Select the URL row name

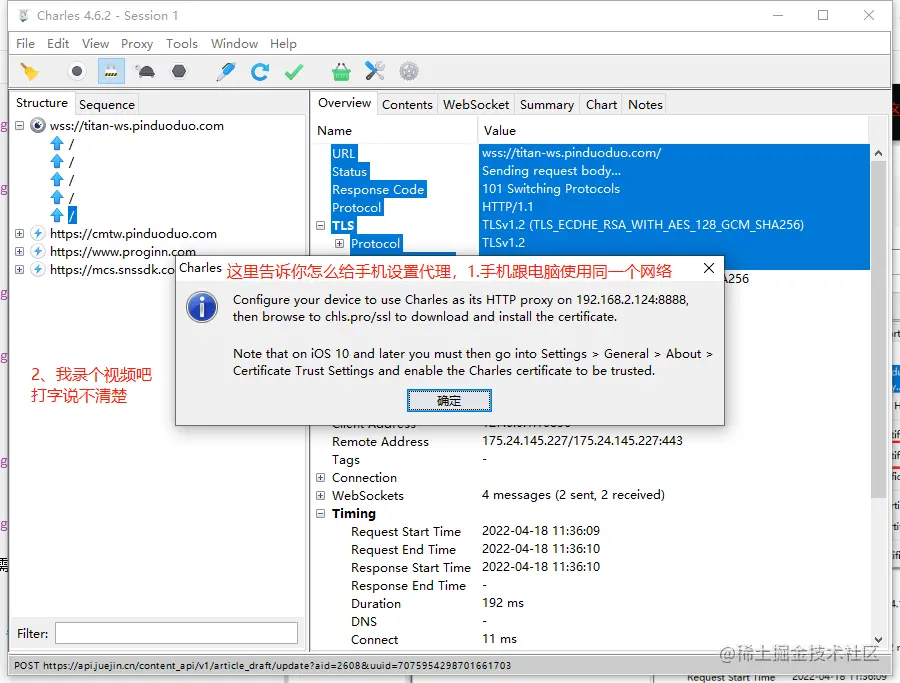point(344,153)
